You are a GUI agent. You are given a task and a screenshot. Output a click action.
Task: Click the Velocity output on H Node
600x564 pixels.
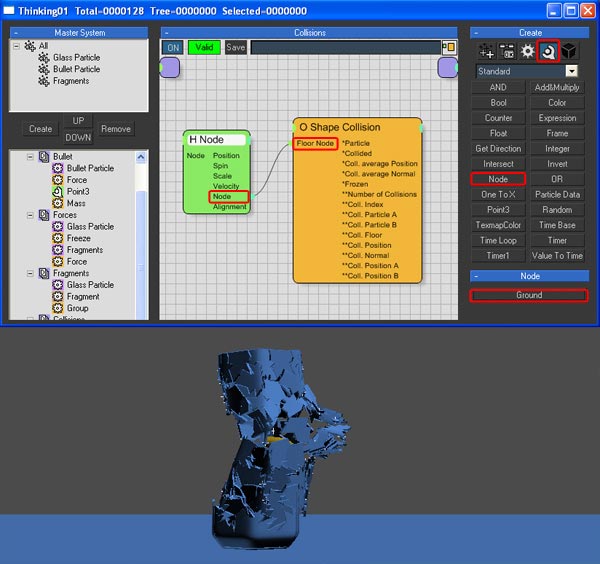(x=226, y=186)
